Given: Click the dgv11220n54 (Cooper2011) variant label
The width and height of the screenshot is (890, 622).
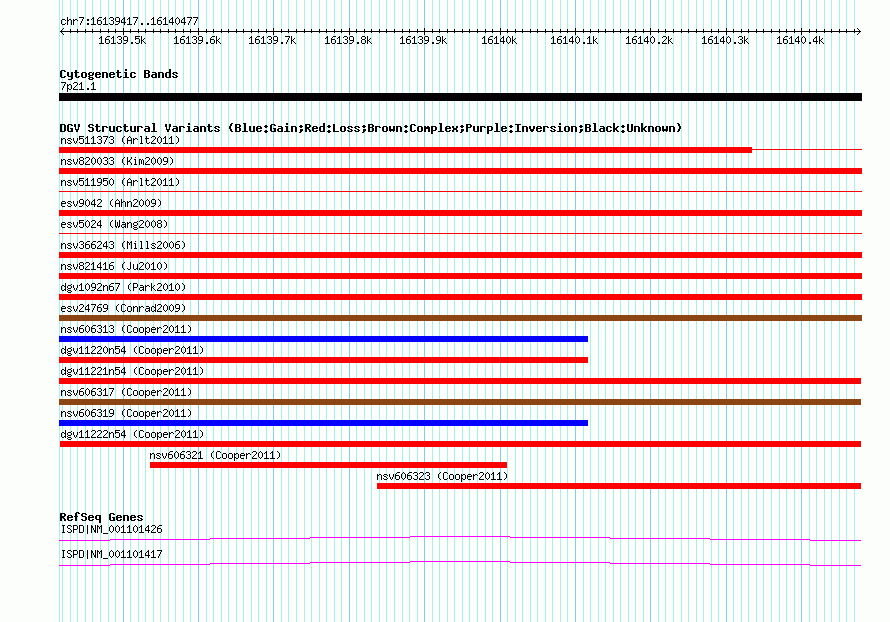Looking at the screenshot, I should pos(132,350).
